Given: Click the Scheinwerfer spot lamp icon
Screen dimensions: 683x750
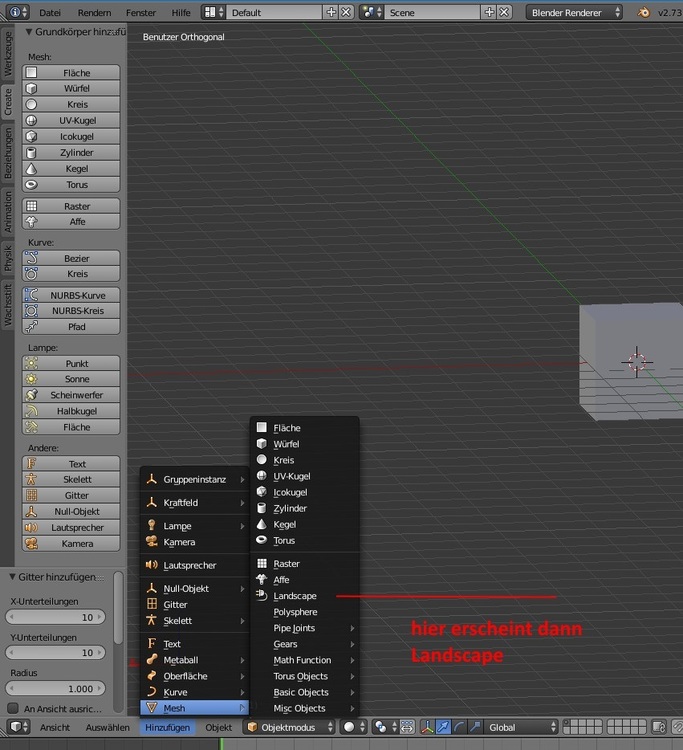Looking at the screenshot, I should pos(32,395).
